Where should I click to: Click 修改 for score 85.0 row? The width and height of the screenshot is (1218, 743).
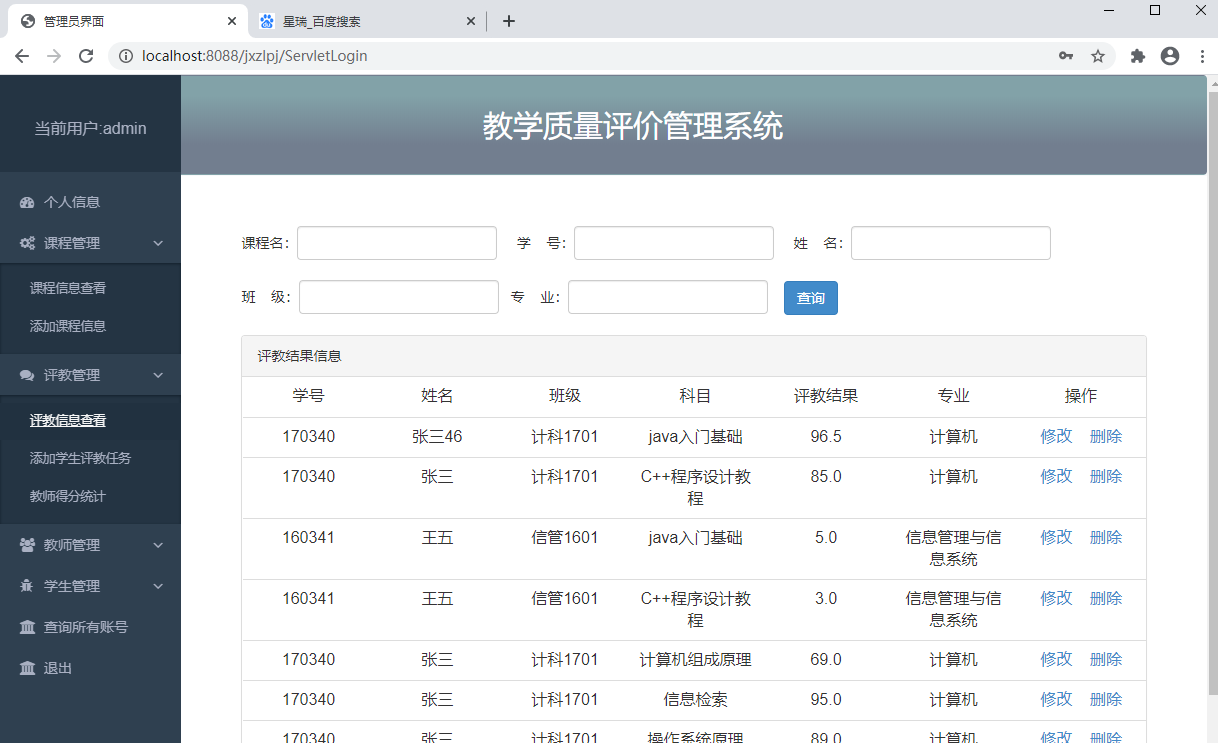(1056, 476)
